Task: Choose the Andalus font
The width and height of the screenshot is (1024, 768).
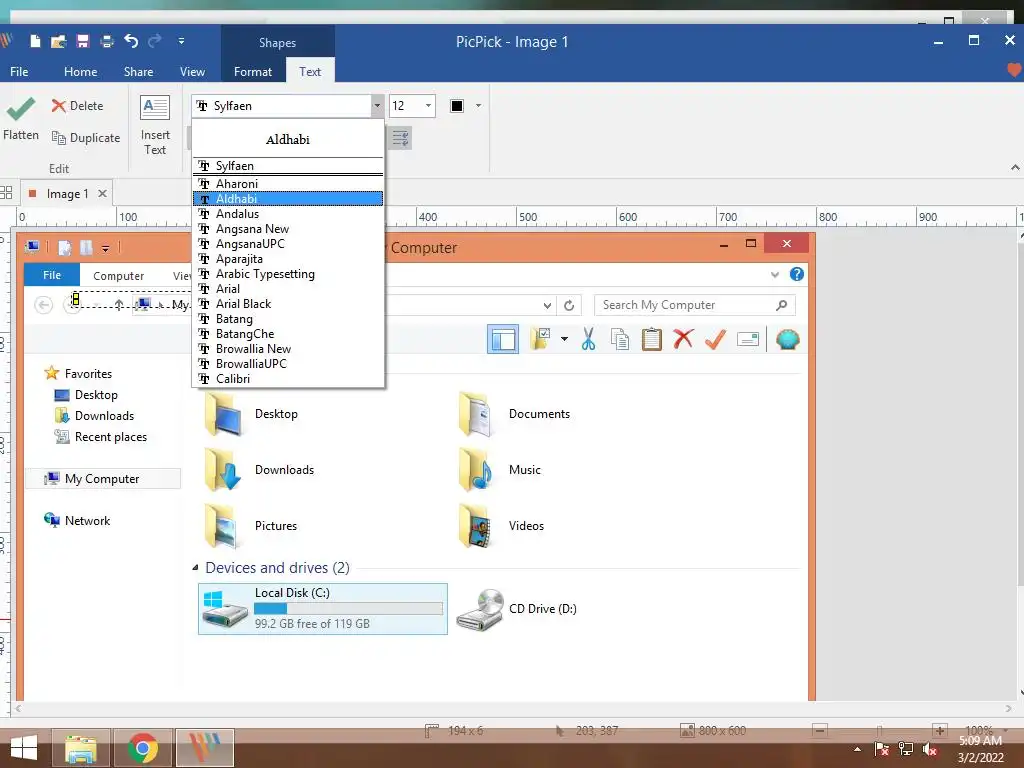Action: click(288, 214)
